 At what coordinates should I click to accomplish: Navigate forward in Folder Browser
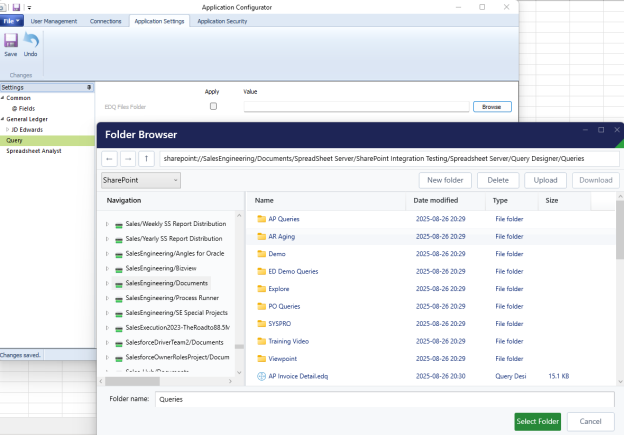point(128,158)
